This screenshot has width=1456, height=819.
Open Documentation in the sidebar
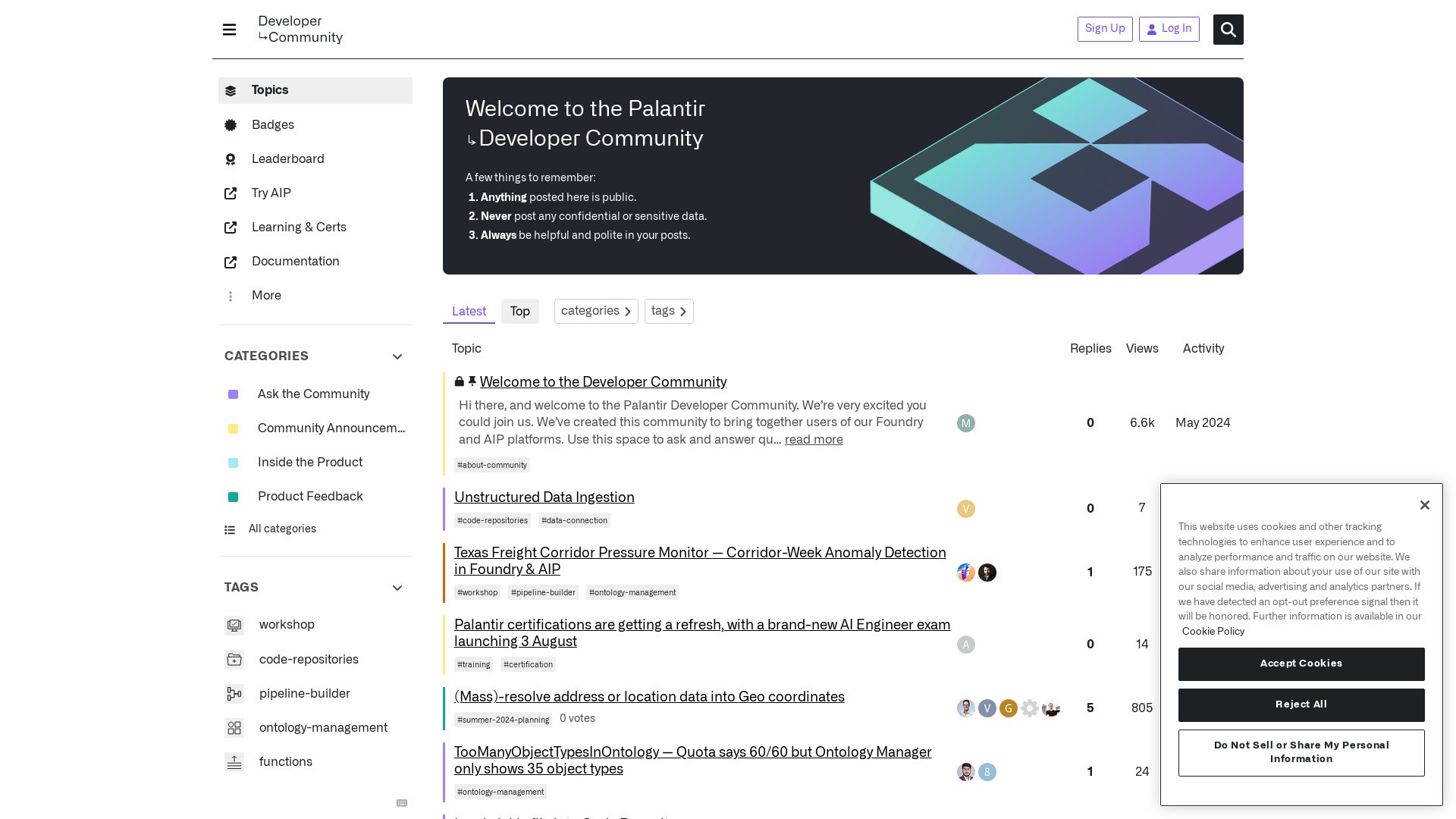tap(315, 261)
